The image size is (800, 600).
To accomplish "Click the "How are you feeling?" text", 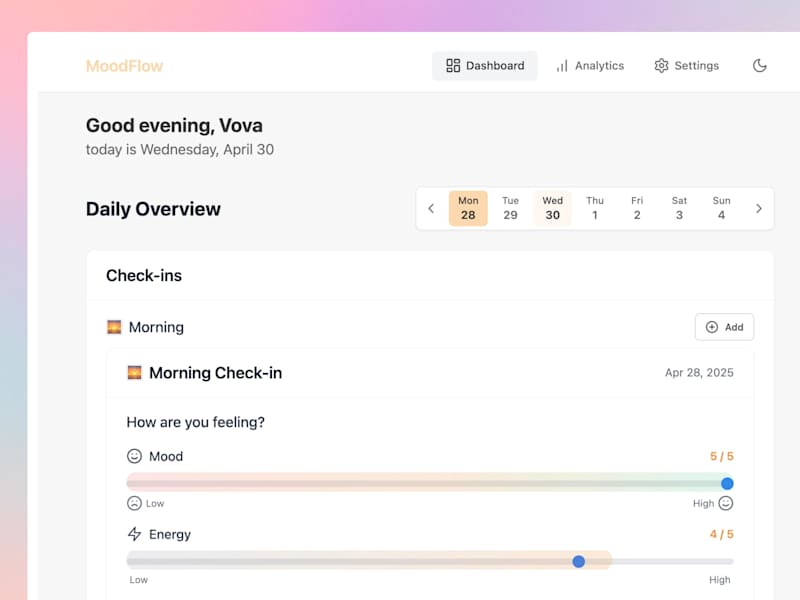I will (x=195, y=422).
